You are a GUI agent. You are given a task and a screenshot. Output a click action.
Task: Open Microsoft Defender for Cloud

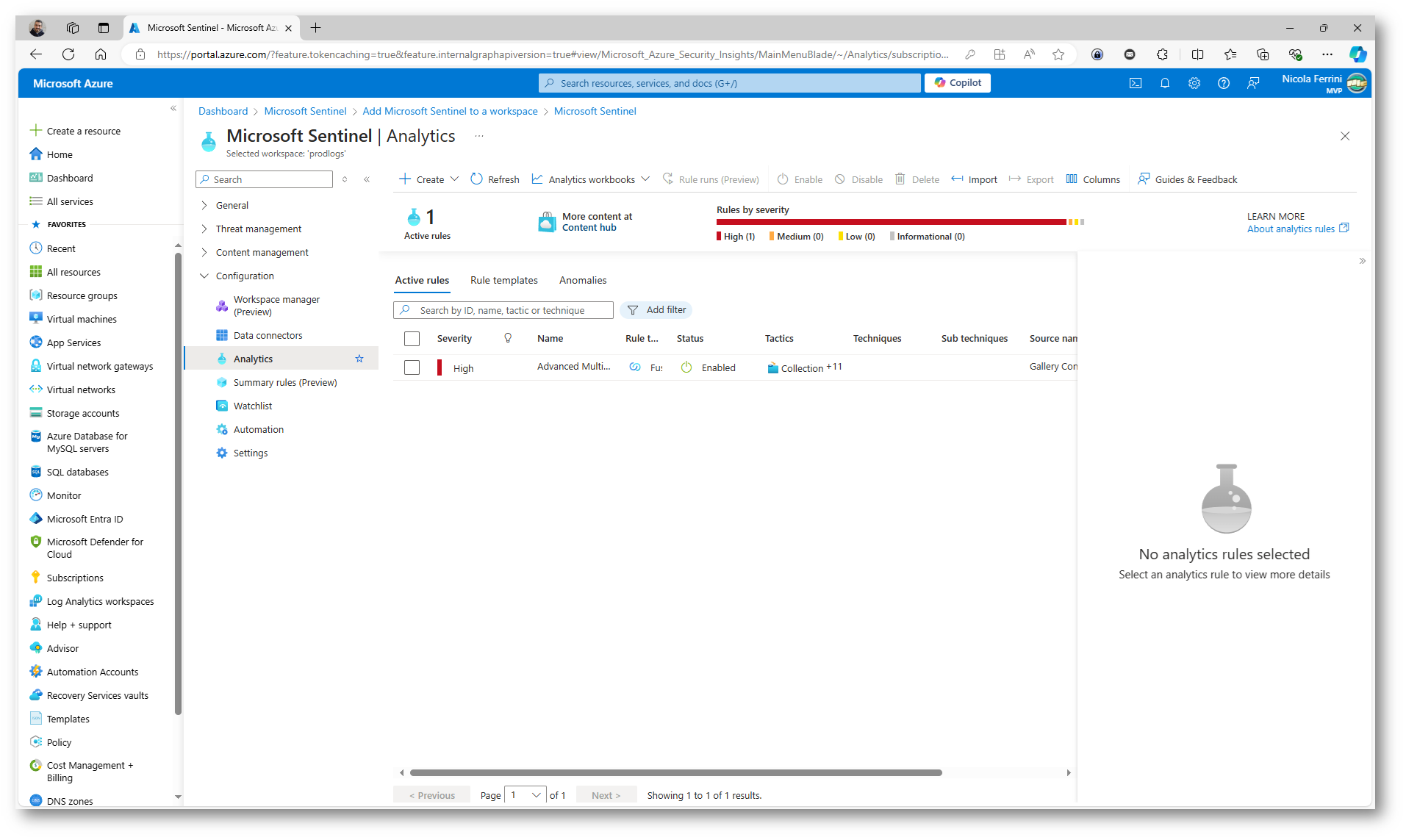click(x=95, y=548)
